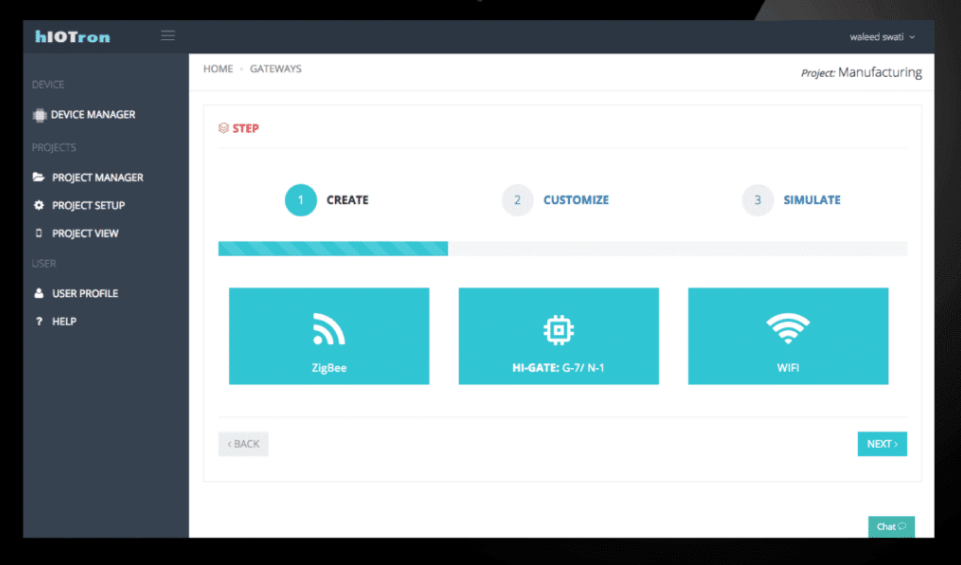Select step 3 circle for Simulate
The height and width of the screenshot is (565, 961).
758,200
